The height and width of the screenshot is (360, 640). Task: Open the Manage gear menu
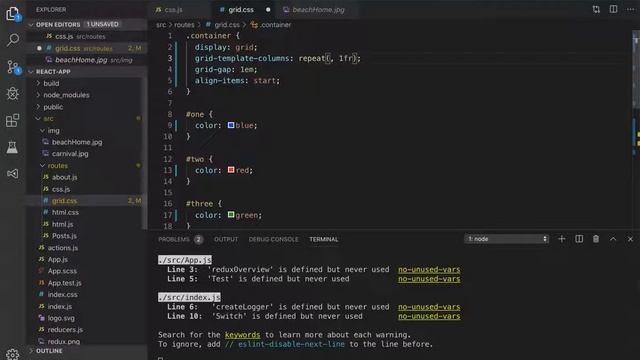tap(13, 353)
